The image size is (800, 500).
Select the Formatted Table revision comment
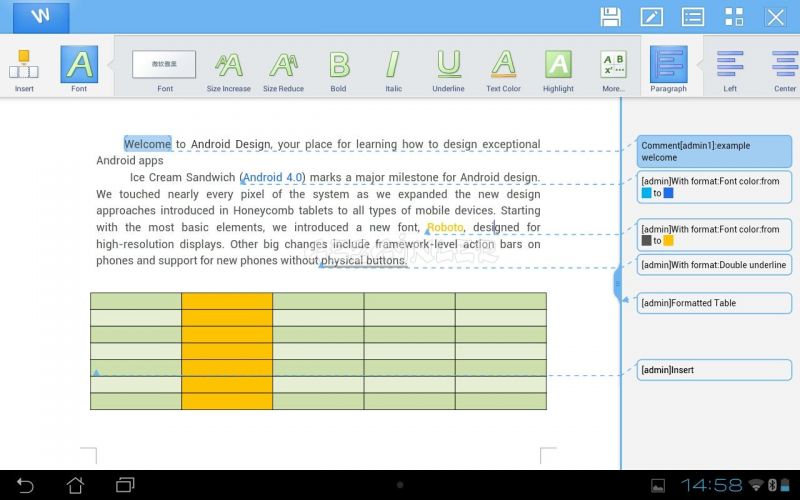714,303
